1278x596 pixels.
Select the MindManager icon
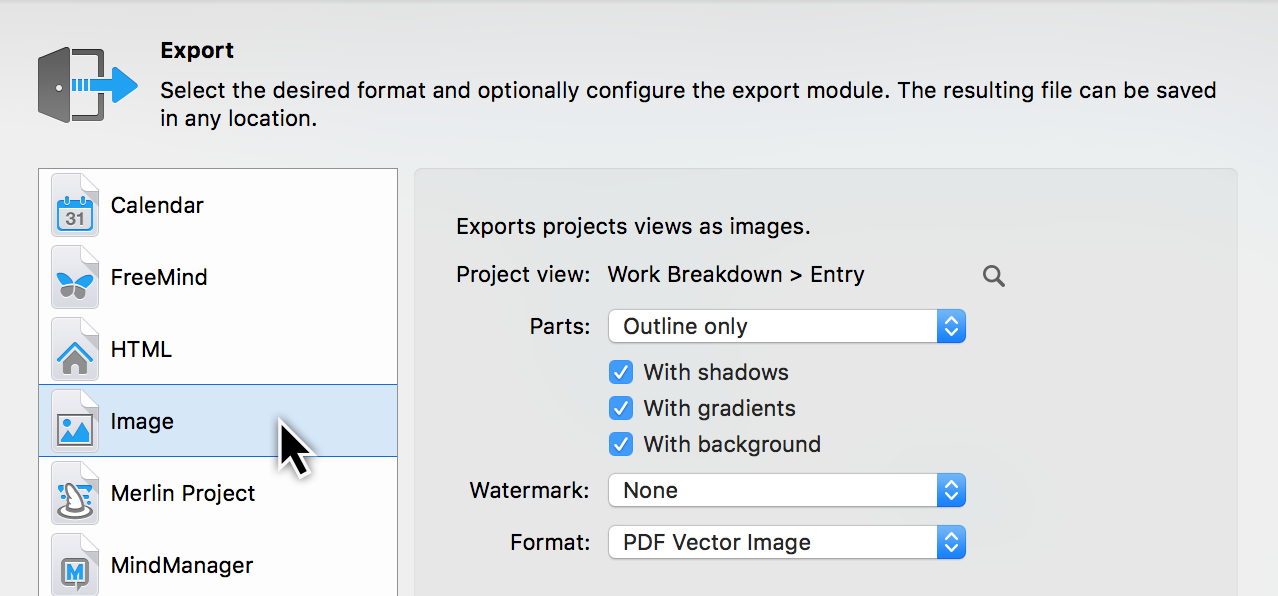coord(74,565)
